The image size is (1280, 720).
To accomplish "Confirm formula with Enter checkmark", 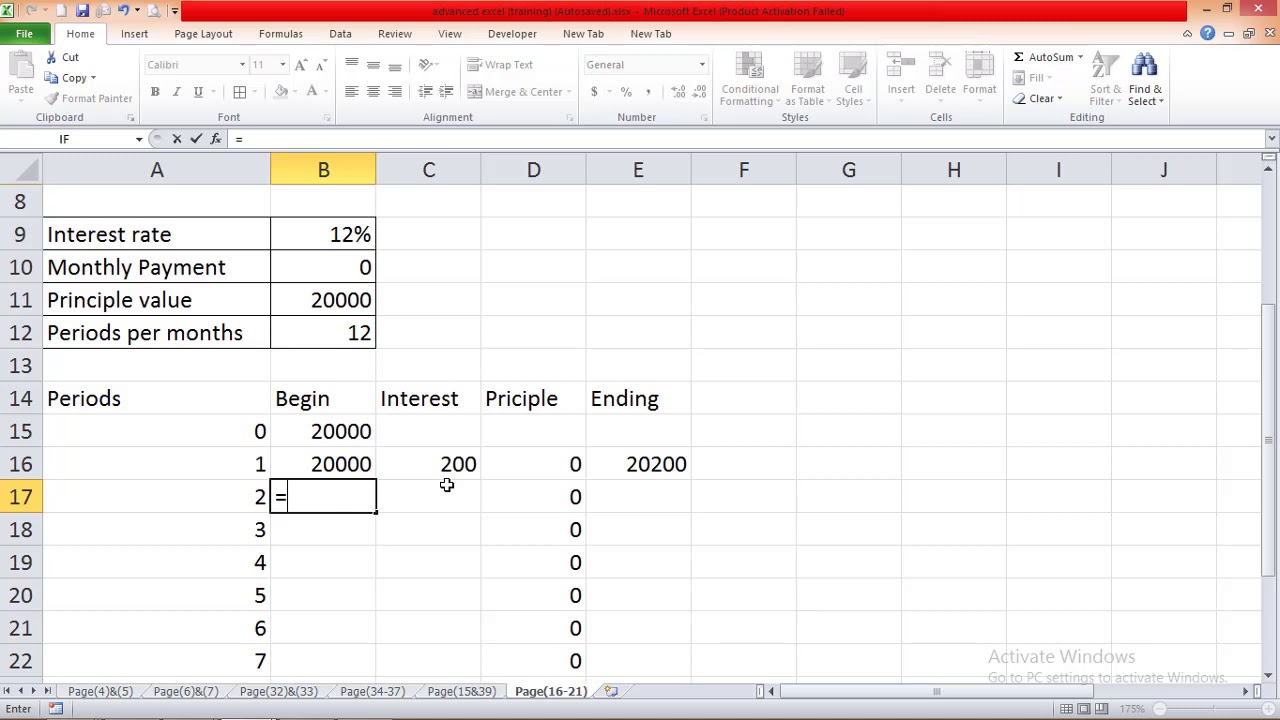I will [x=196, y=139].
